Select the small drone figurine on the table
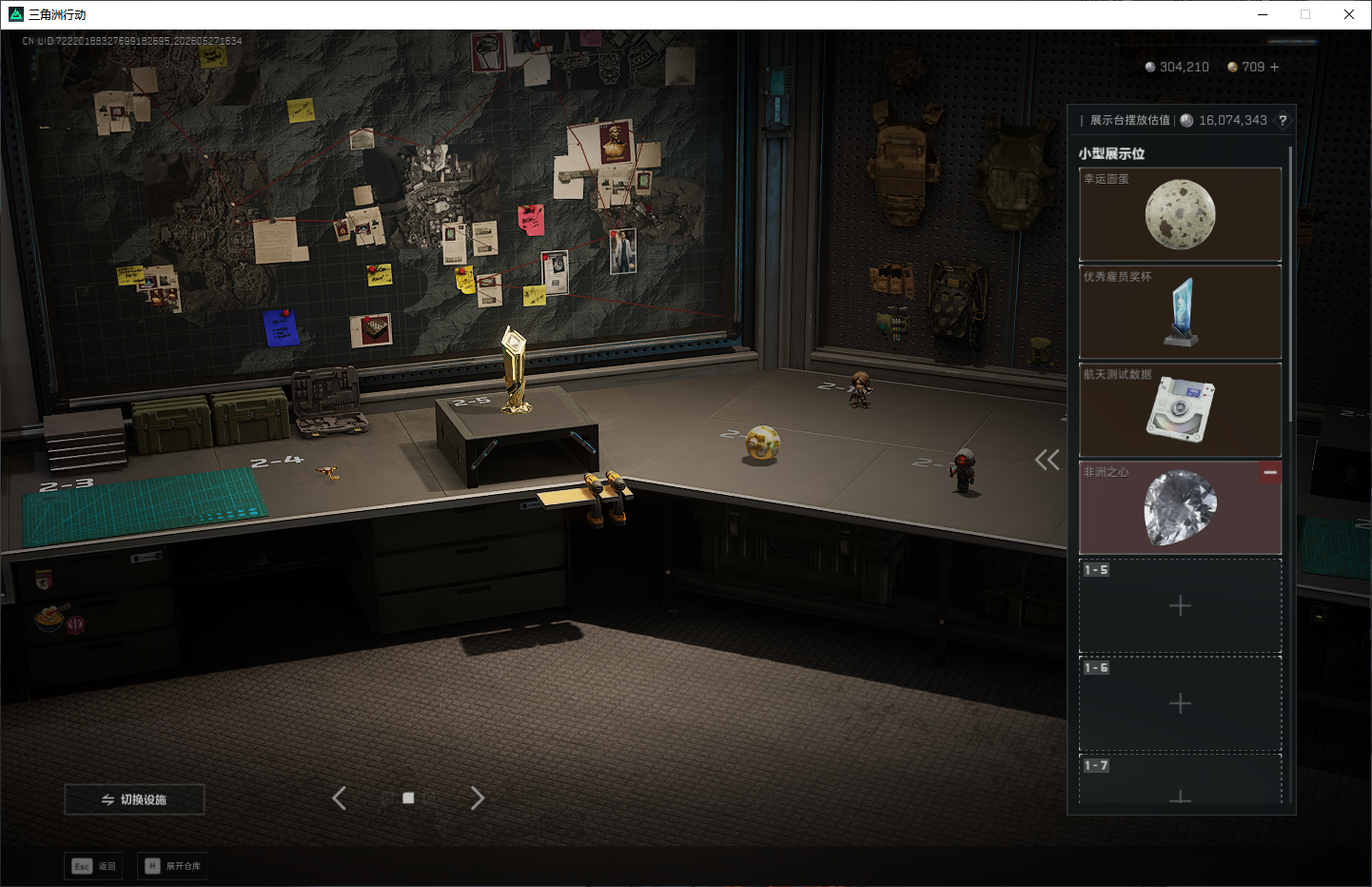 [329, 472]
